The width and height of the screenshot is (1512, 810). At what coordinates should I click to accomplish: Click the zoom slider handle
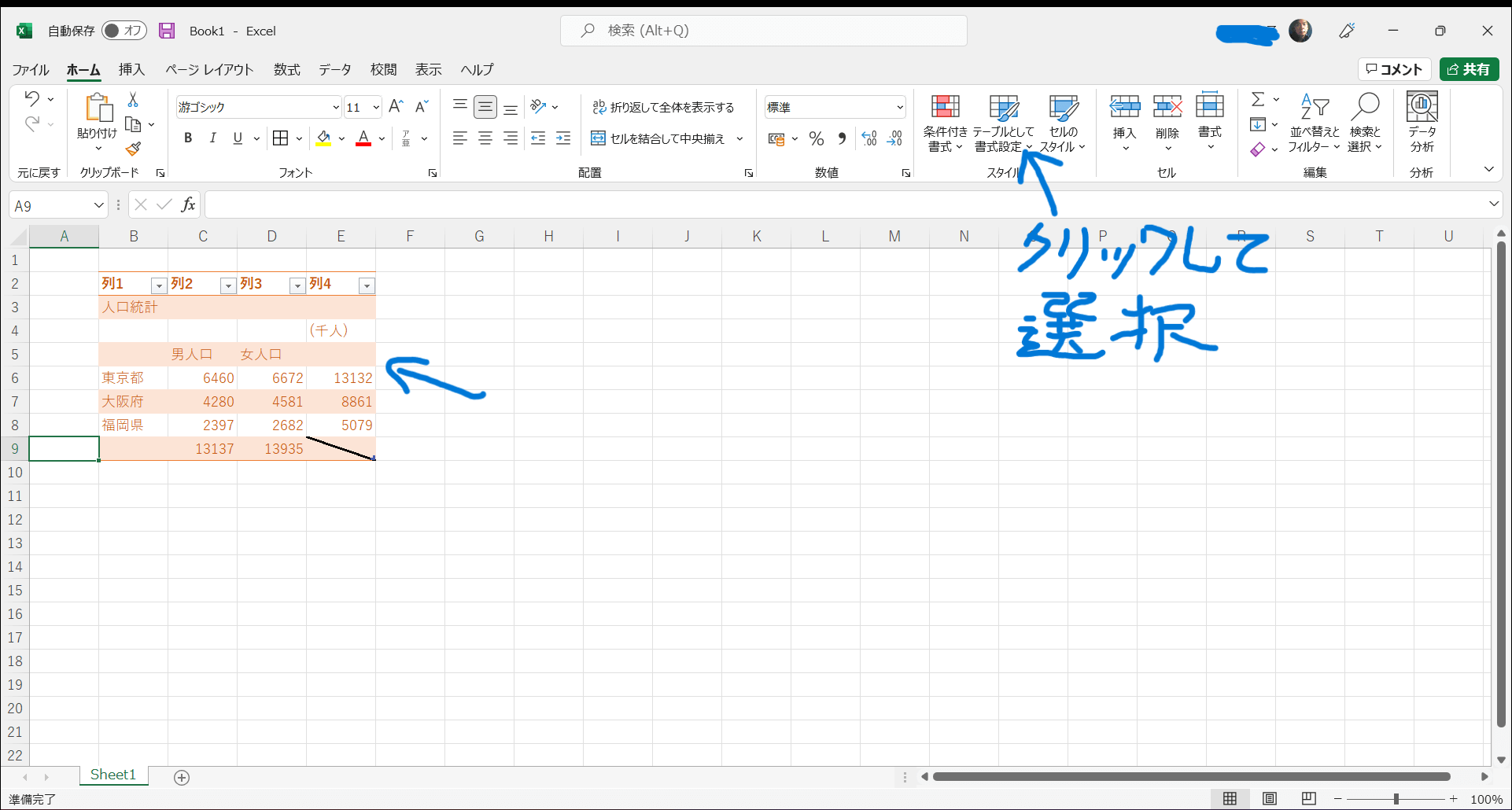coord(1396,799)
